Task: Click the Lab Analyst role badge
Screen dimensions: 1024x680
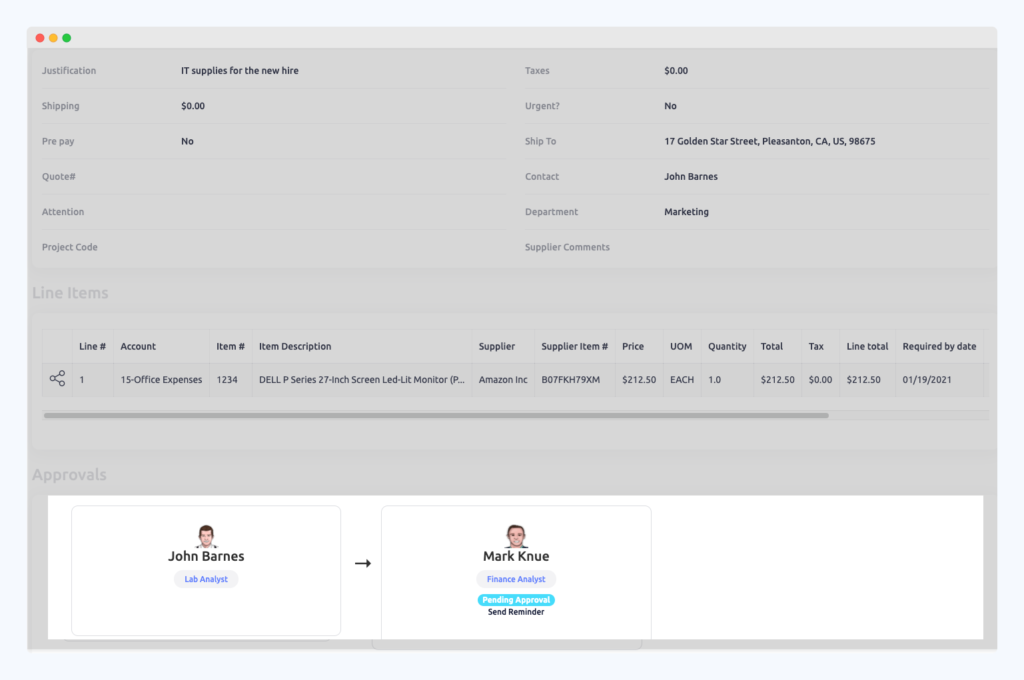Action: (x=205, y=578)
